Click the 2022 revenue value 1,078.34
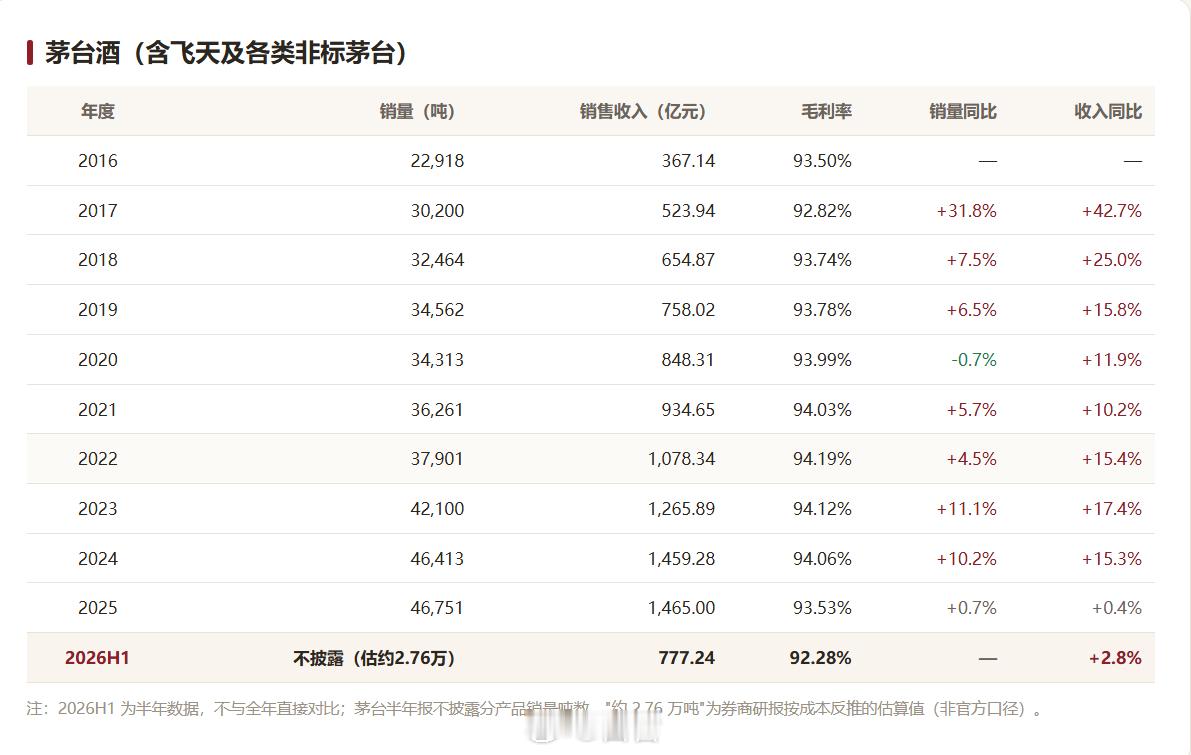This screenshot has width=1191, height=755. (x=681, y=459)
